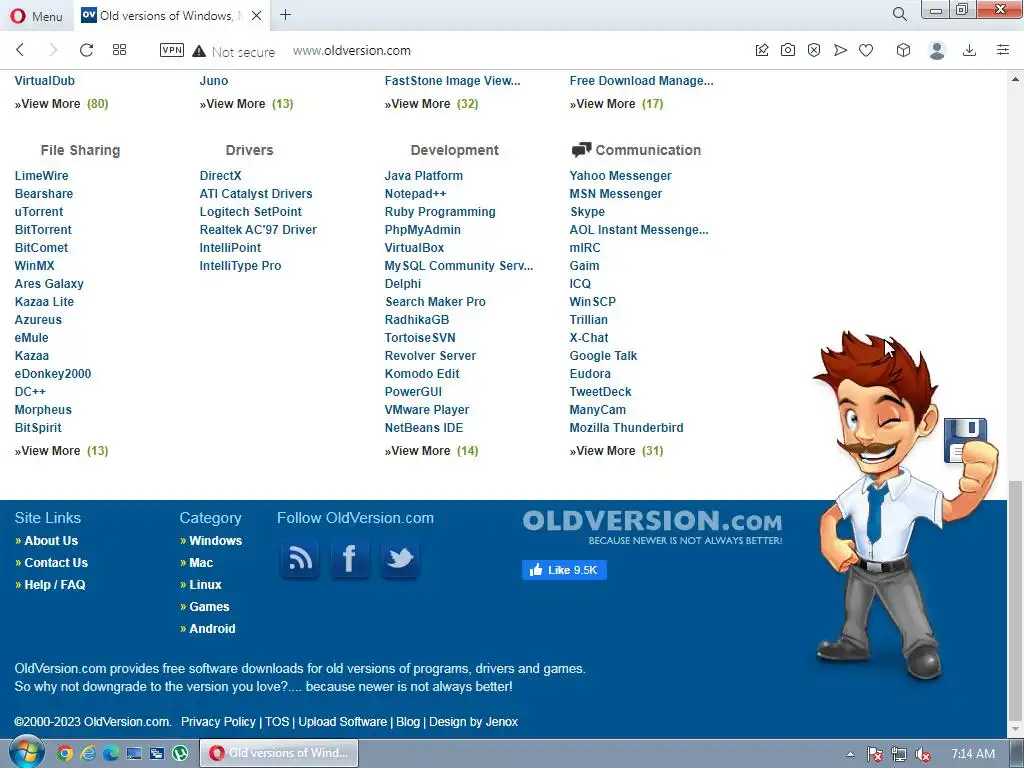Click the OLDVERSION.COM footer logo
The width and height of the screenshot is (1024, 768).
click(x=652, y=528)
